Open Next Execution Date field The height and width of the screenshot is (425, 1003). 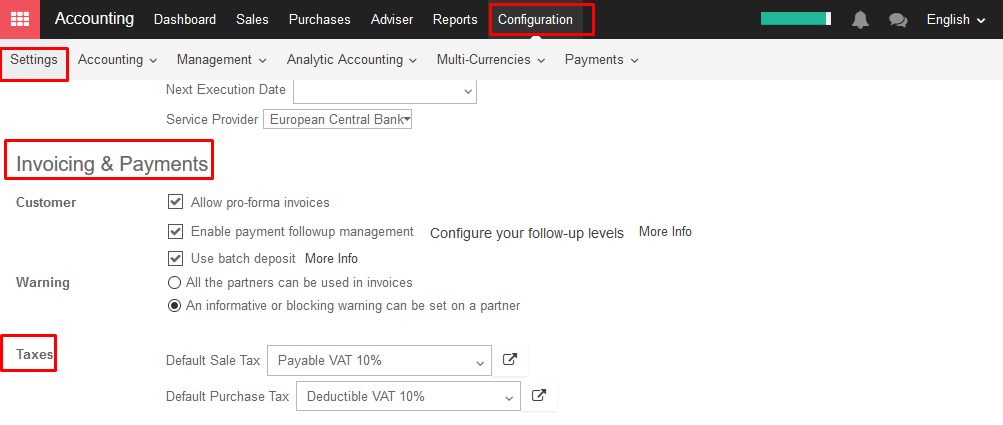[385, 90]
